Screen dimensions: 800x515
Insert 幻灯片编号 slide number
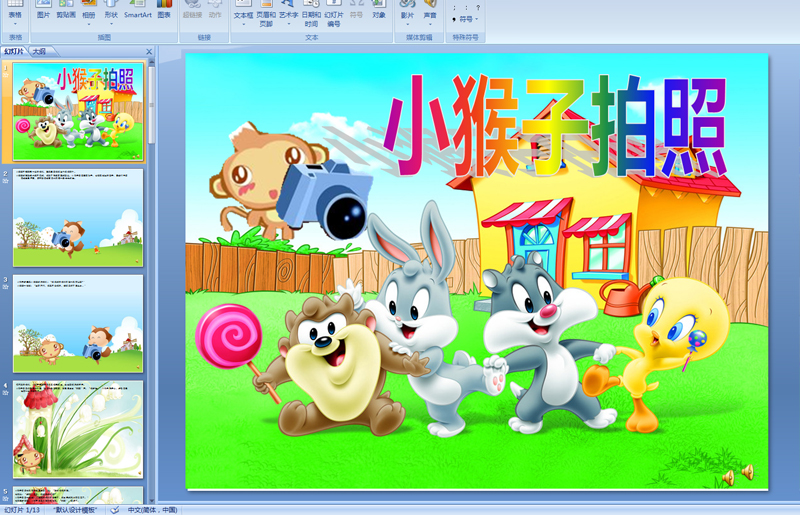click(x=334, y=14)
